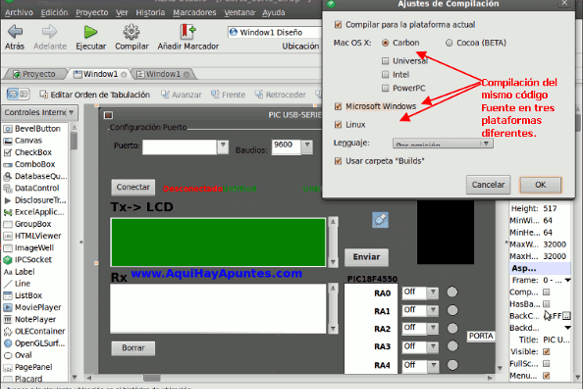Select CheckBox control in list
The width and height of the screenshot is (583, 389).
pos(28,152)
